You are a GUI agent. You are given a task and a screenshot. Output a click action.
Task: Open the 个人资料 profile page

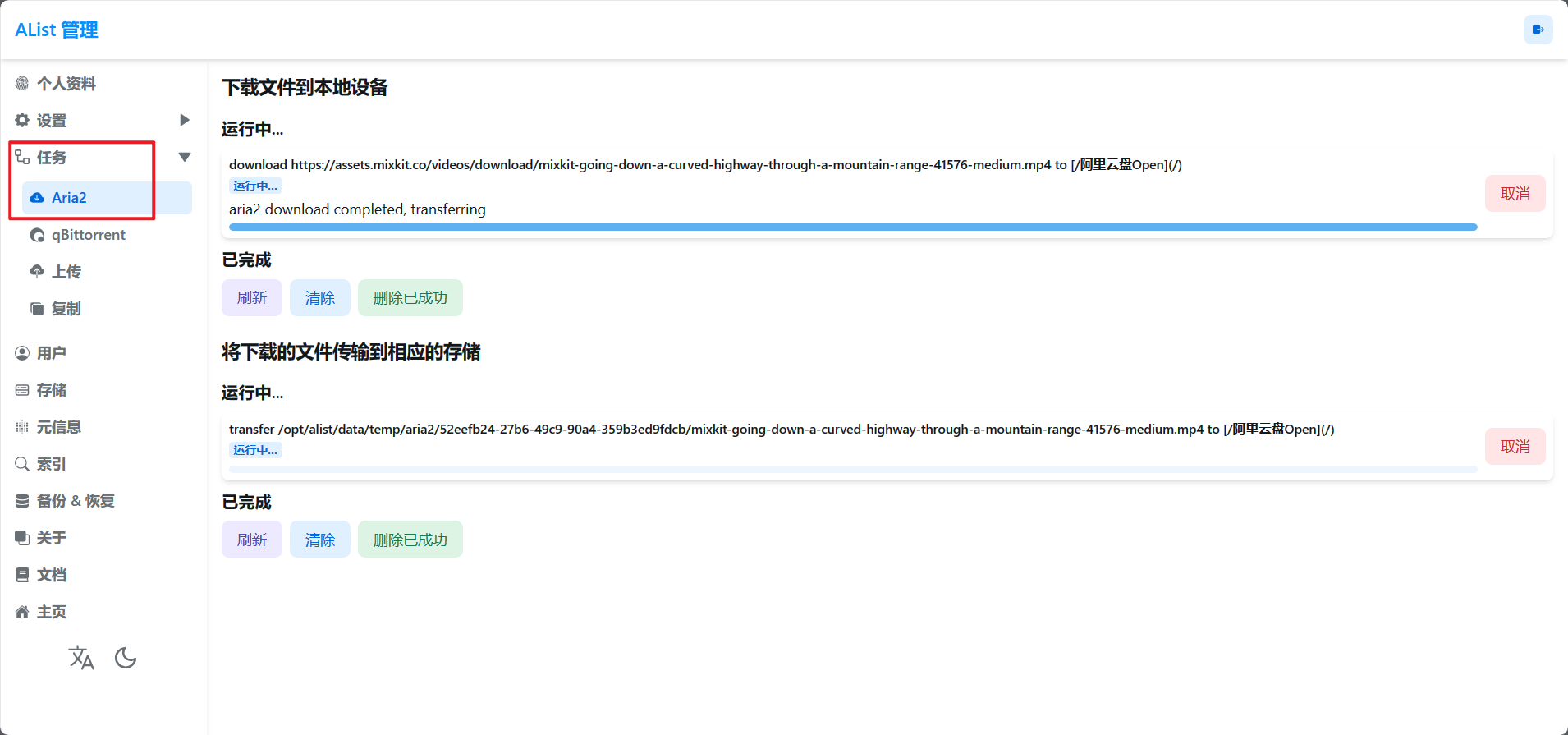tap(66, 84)
